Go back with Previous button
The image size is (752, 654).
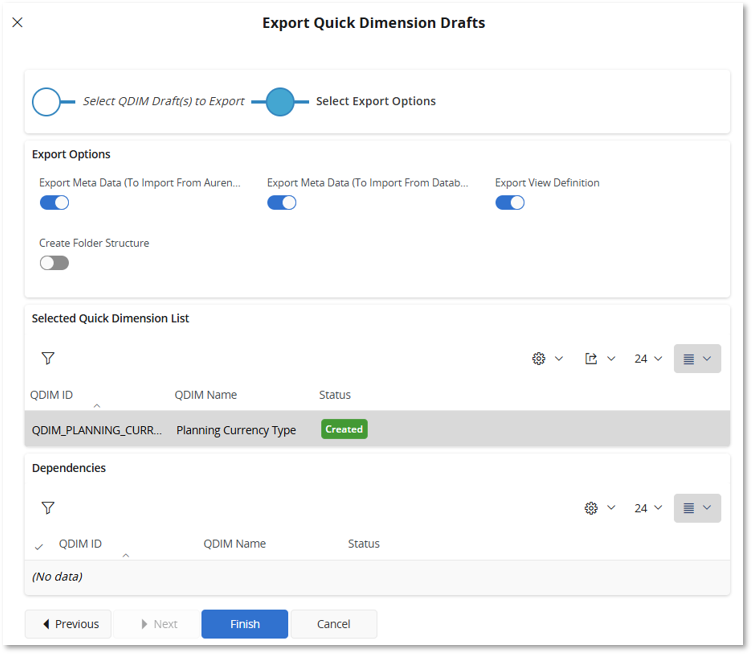(x=68, y=624)
